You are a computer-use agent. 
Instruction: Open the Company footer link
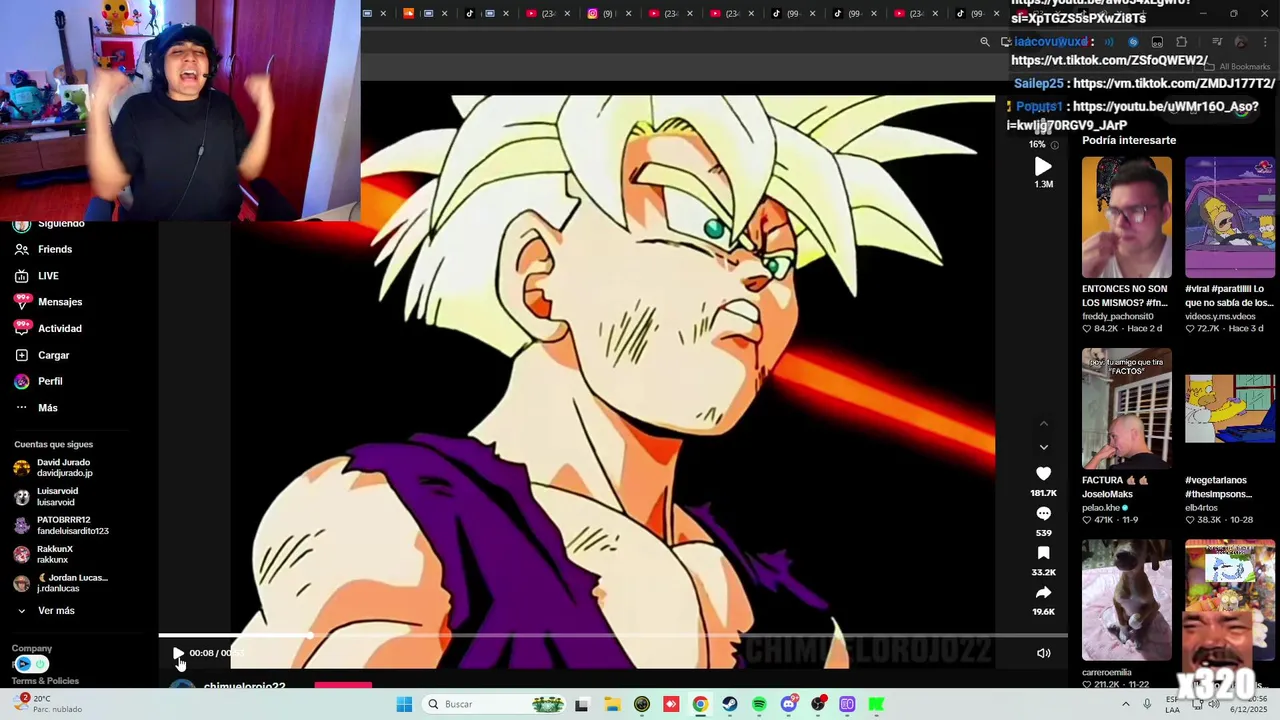point(32,648)
